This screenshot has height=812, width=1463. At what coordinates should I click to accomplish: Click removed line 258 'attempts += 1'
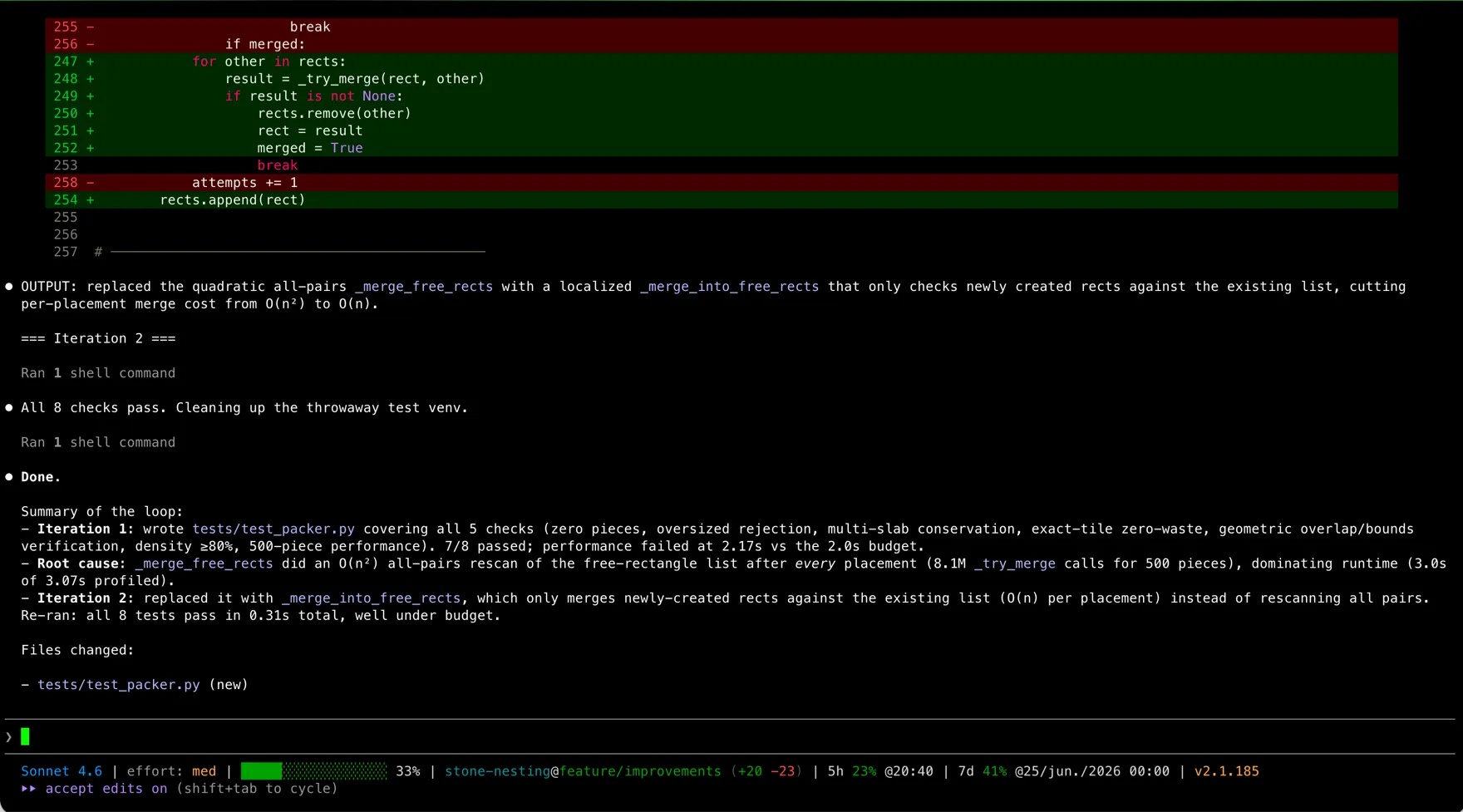tap(722, 183)
